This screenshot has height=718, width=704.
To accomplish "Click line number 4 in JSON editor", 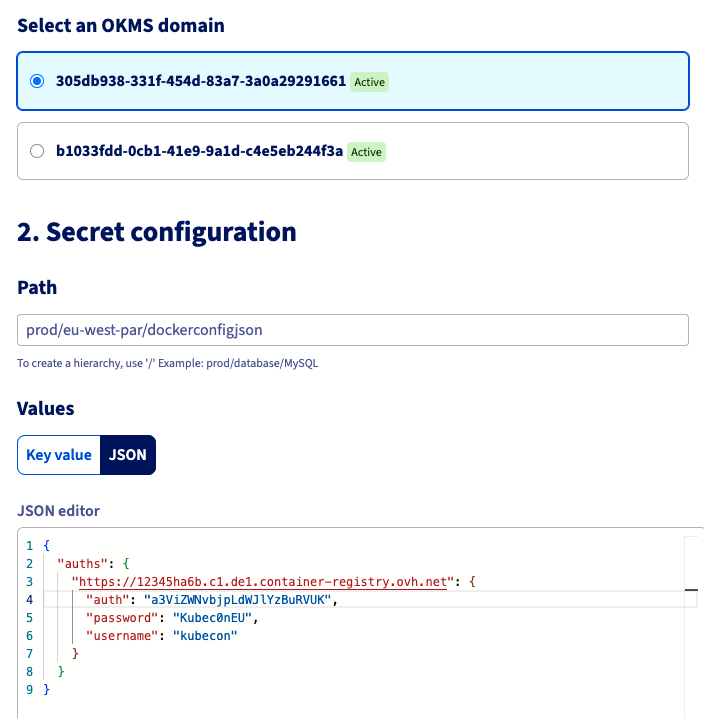I will (x=31, y=599).
